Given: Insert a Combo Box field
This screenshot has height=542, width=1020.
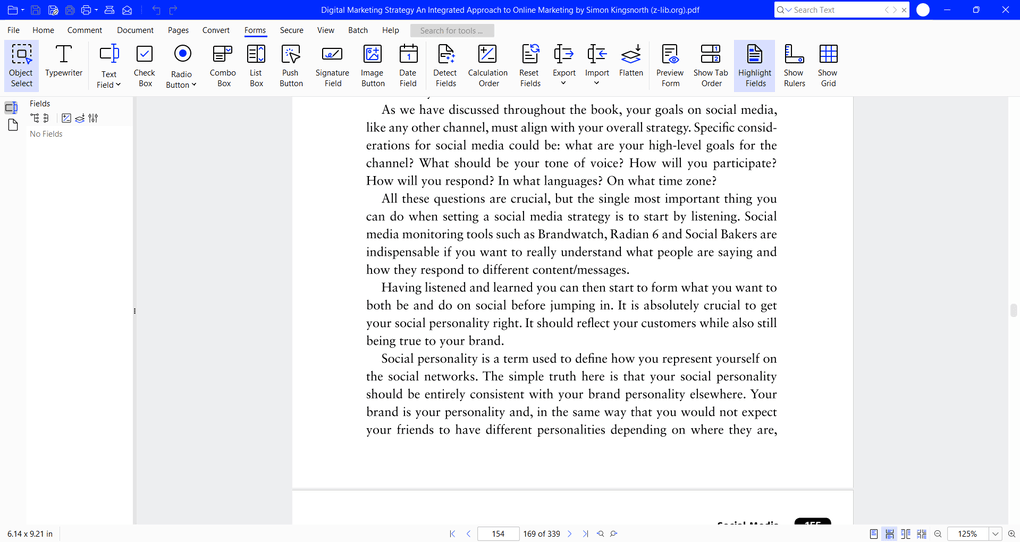Looking at the screenshot, I should (x=223, y=66).
